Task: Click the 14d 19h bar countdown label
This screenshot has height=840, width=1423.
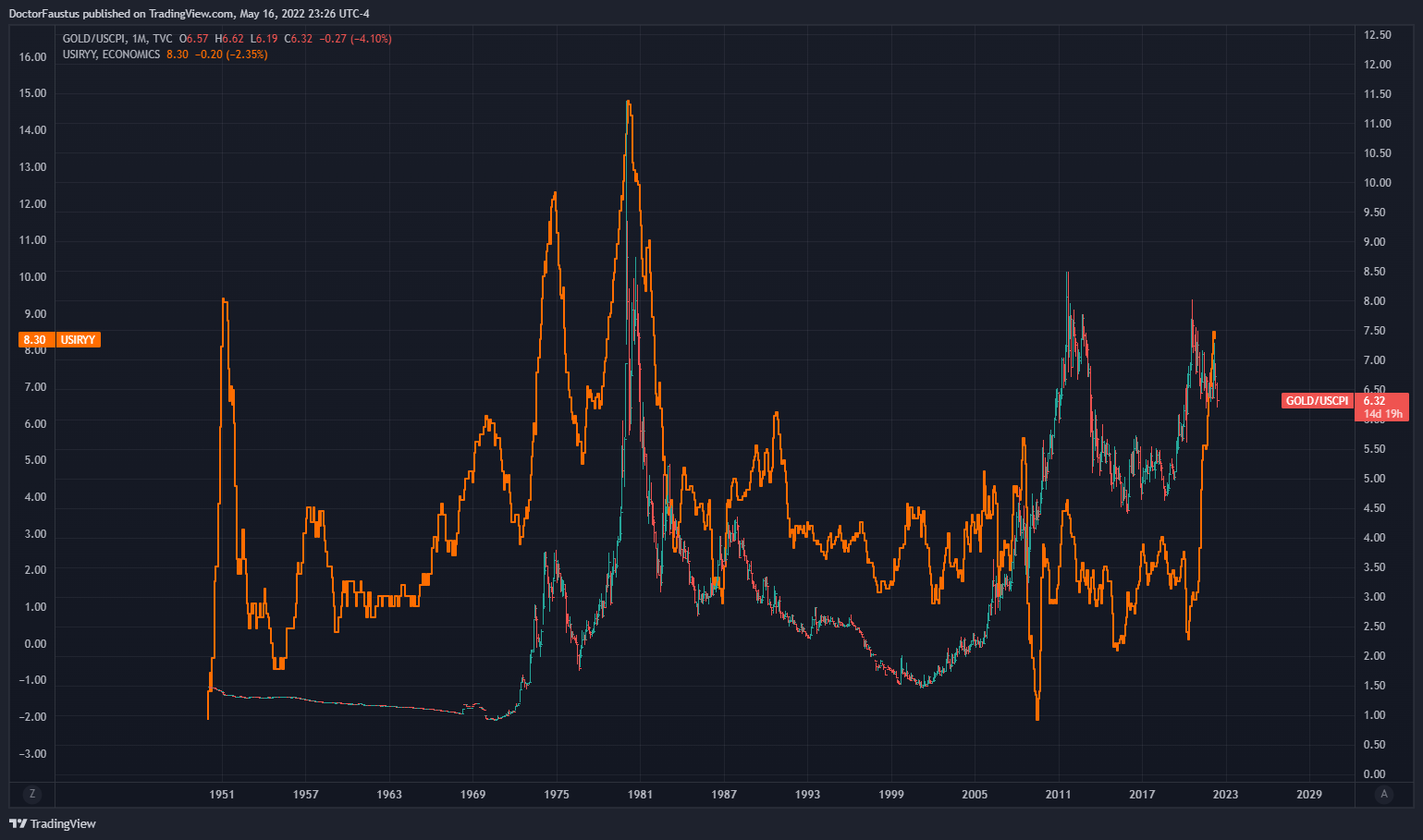Action: (1381, 414)
